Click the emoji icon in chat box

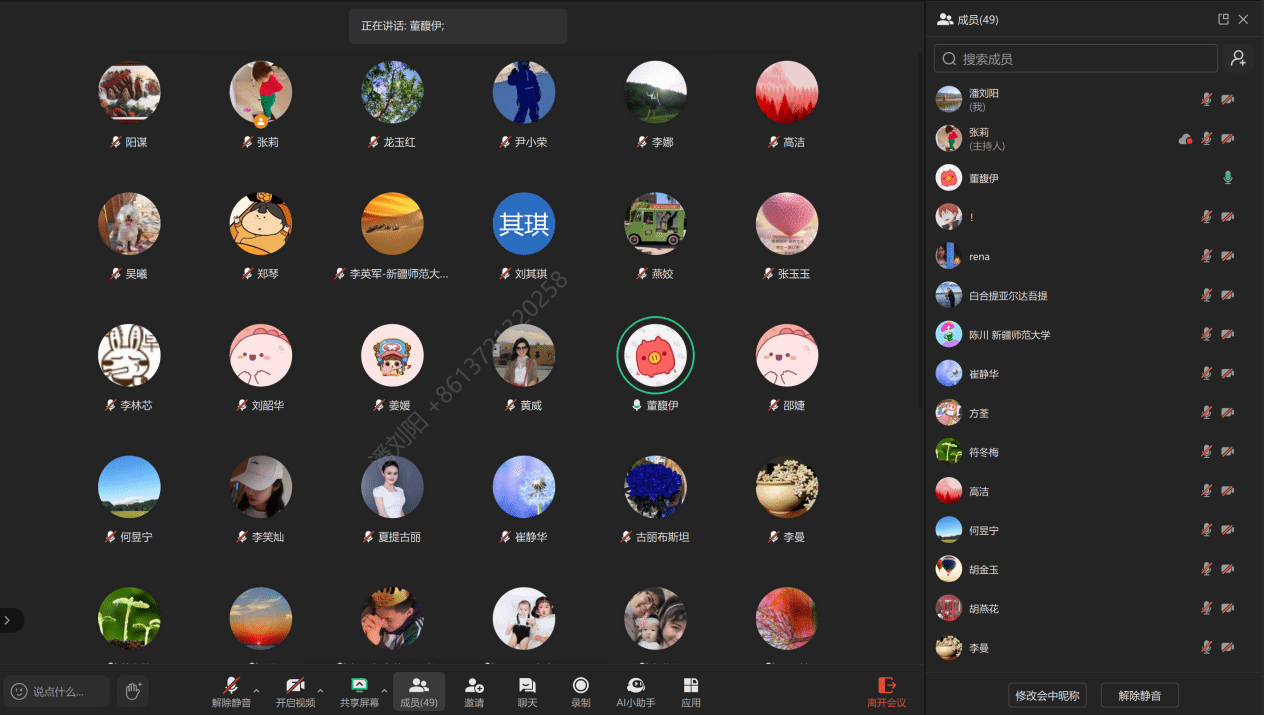19,691
